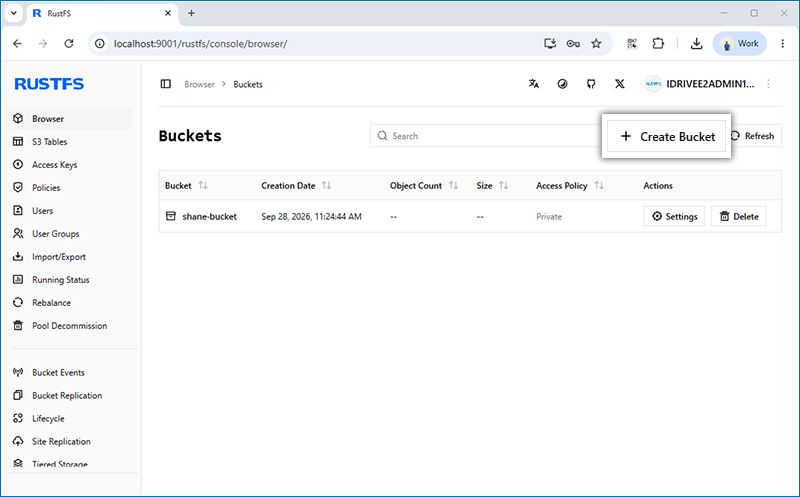Click the QR code icon in toolbar
This screenshot has height=497, width=800.
pyautogui.click(x=632, y=43)
